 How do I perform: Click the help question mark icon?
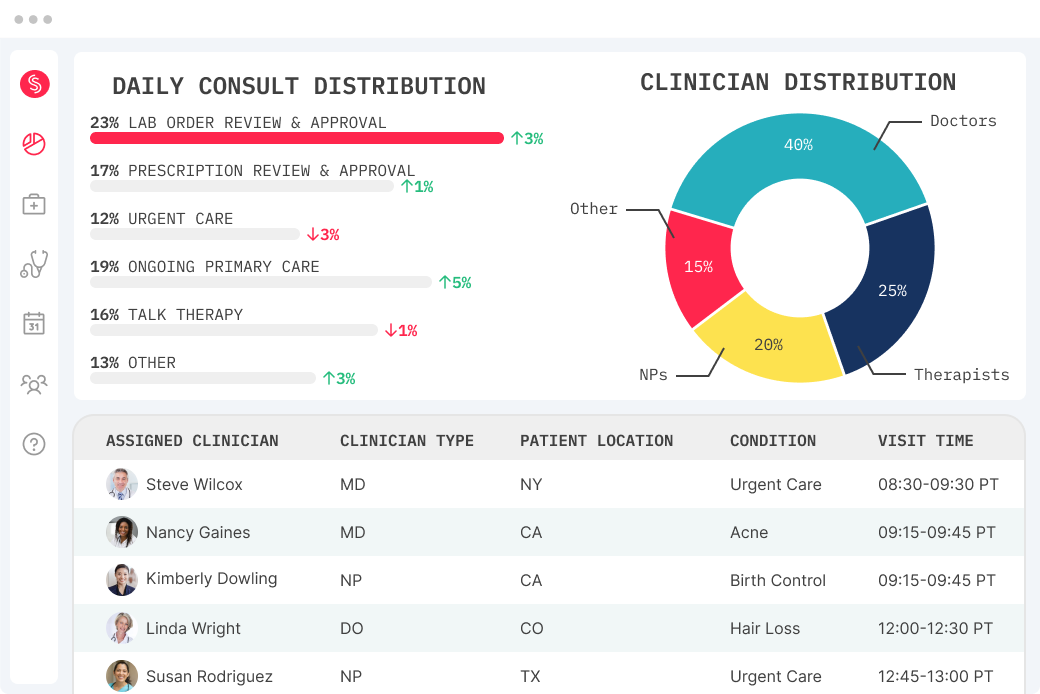tap(34, 443)
